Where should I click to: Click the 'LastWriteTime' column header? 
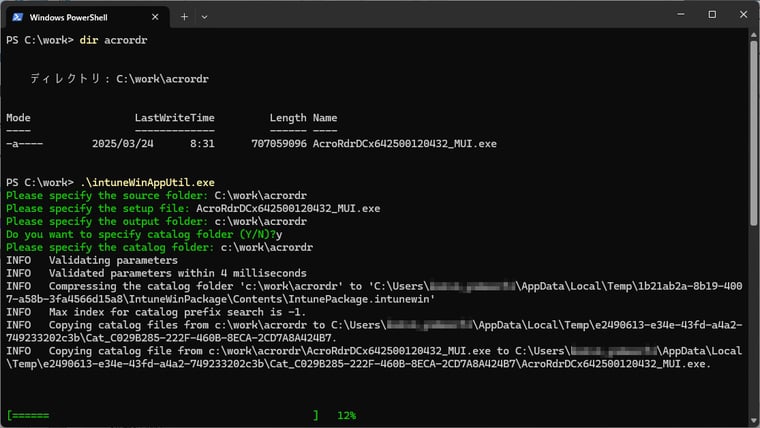pyautogui.click(x=174, y=118)
